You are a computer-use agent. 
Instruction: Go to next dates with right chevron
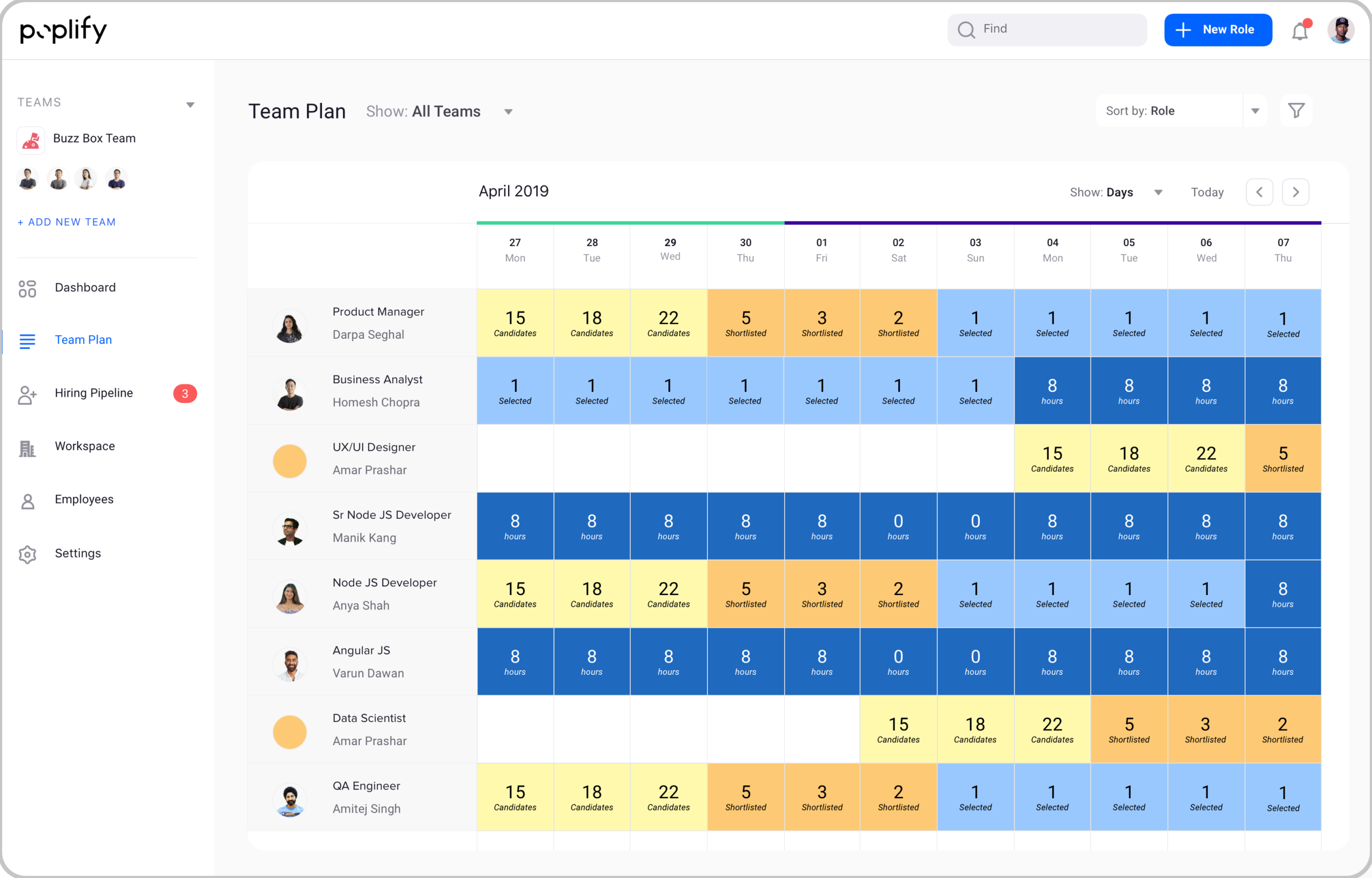coord(1295,192)
